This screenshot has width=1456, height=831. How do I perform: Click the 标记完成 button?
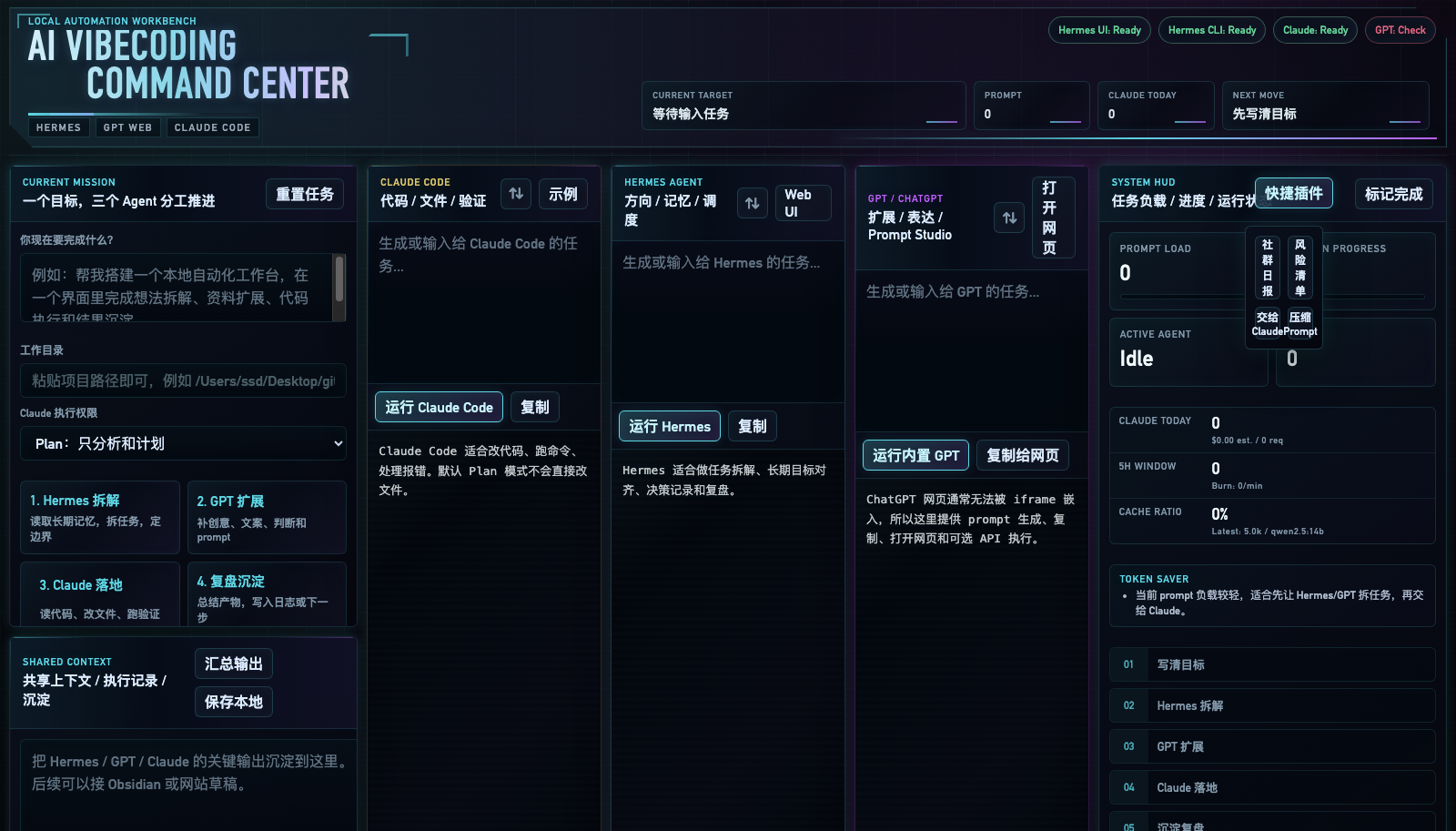[1394, 194]
